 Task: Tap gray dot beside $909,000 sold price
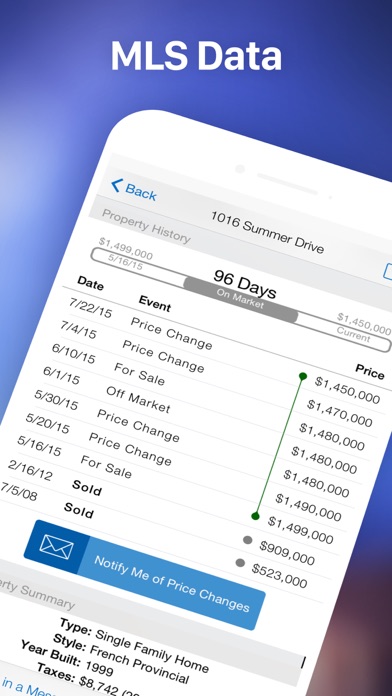click(248, 540)
